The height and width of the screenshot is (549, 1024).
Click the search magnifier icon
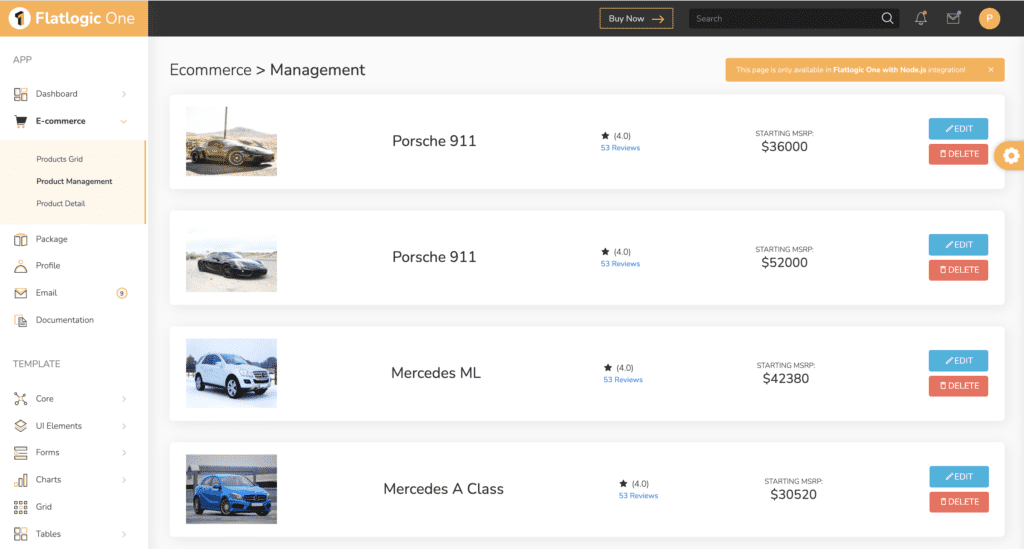pyautogui.click(x=888, y=18)
